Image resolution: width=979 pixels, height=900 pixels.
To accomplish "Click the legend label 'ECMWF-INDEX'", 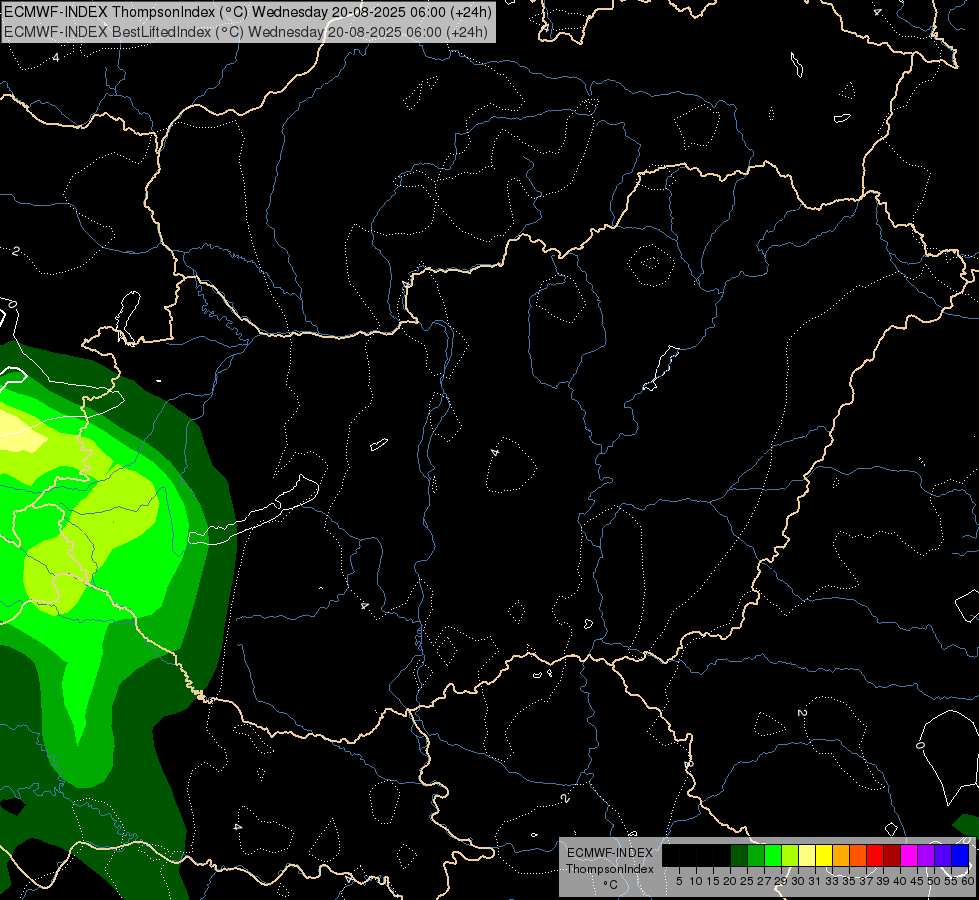I will (x=610, y=853).
